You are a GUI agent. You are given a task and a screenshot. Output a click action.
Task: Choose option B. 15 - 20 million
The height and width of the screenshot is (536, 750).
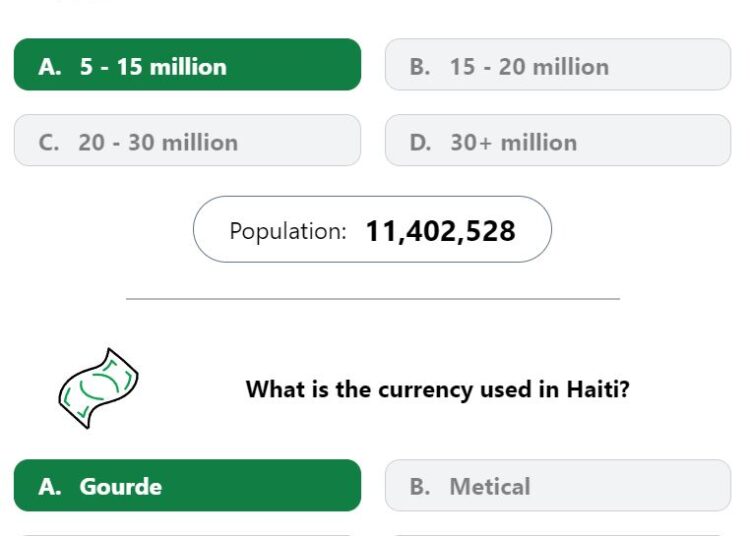pos(558,65)
